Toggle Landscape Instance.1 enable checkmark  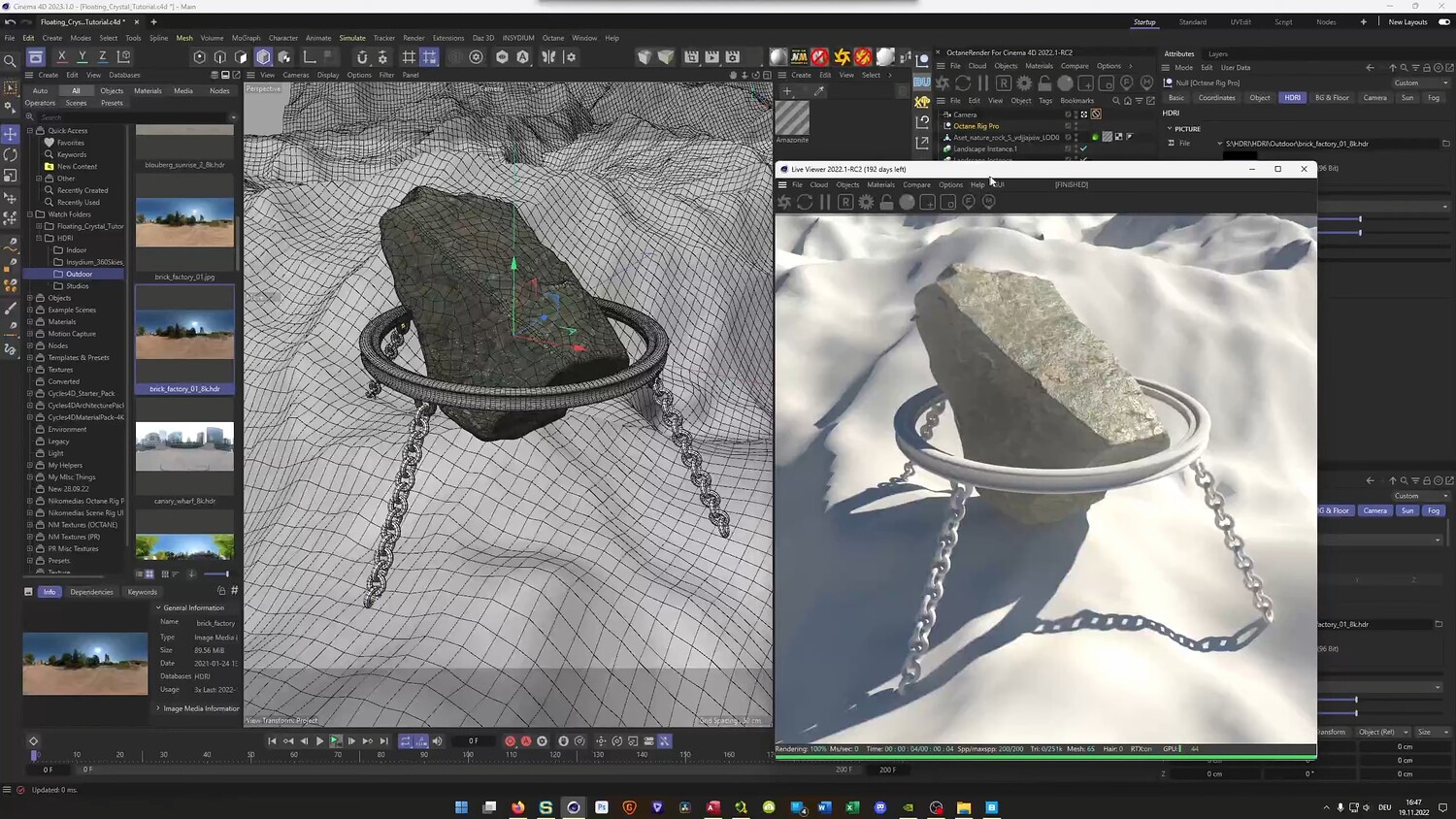tap(1084, 149)
